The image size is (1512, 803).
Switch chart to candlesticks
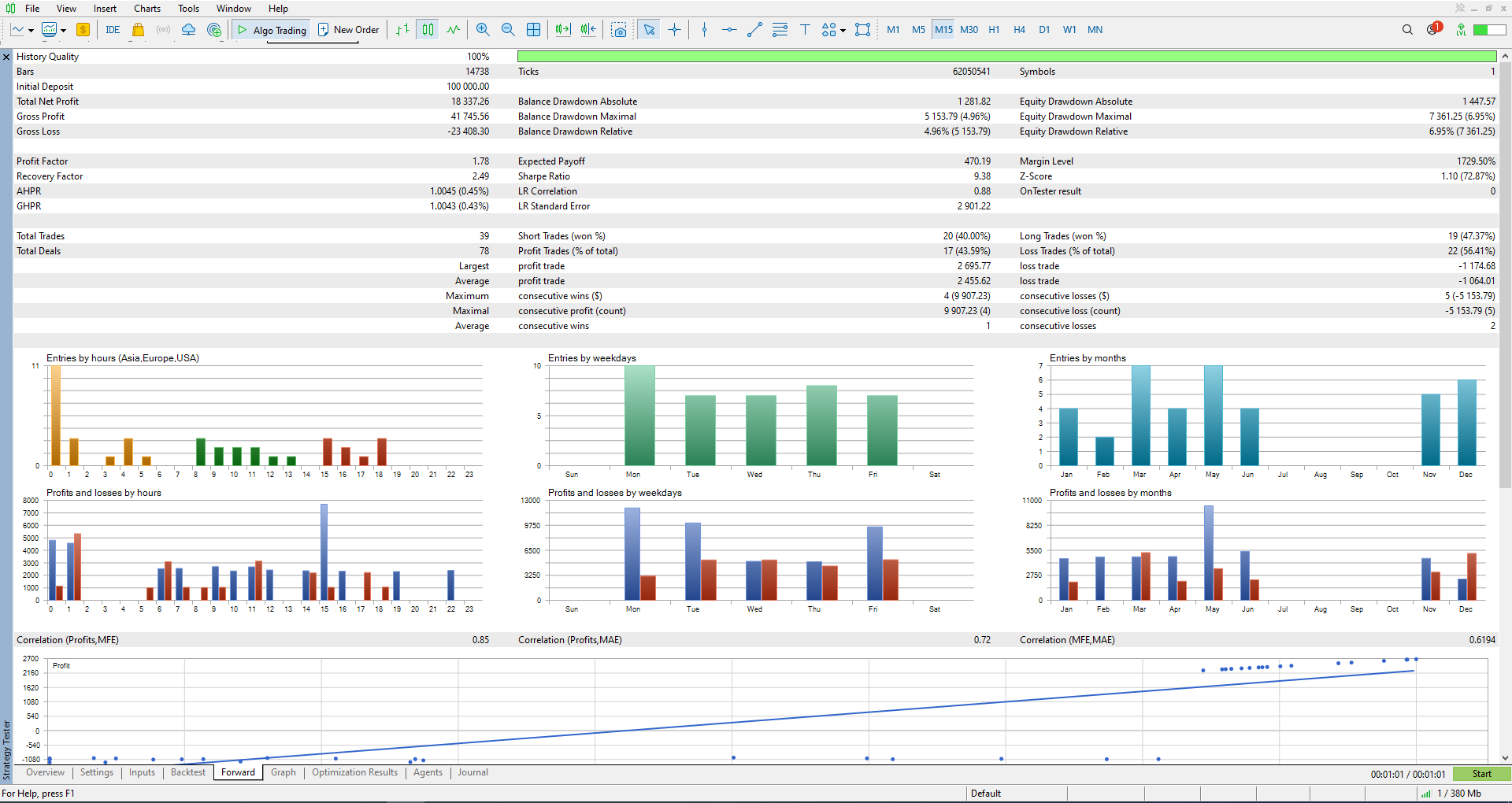[x=428, y=30]
